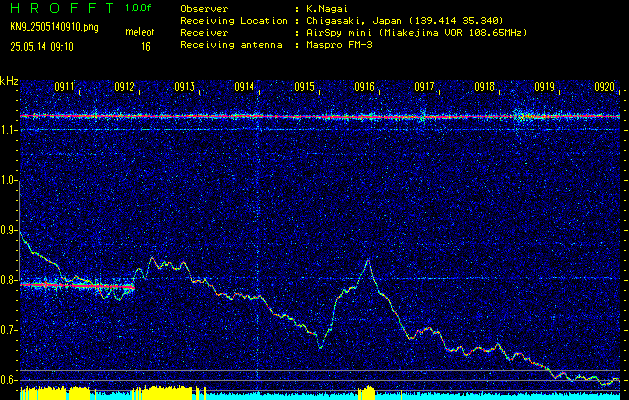Click the date stamp 25.05.14 09:10

point(42,47)
